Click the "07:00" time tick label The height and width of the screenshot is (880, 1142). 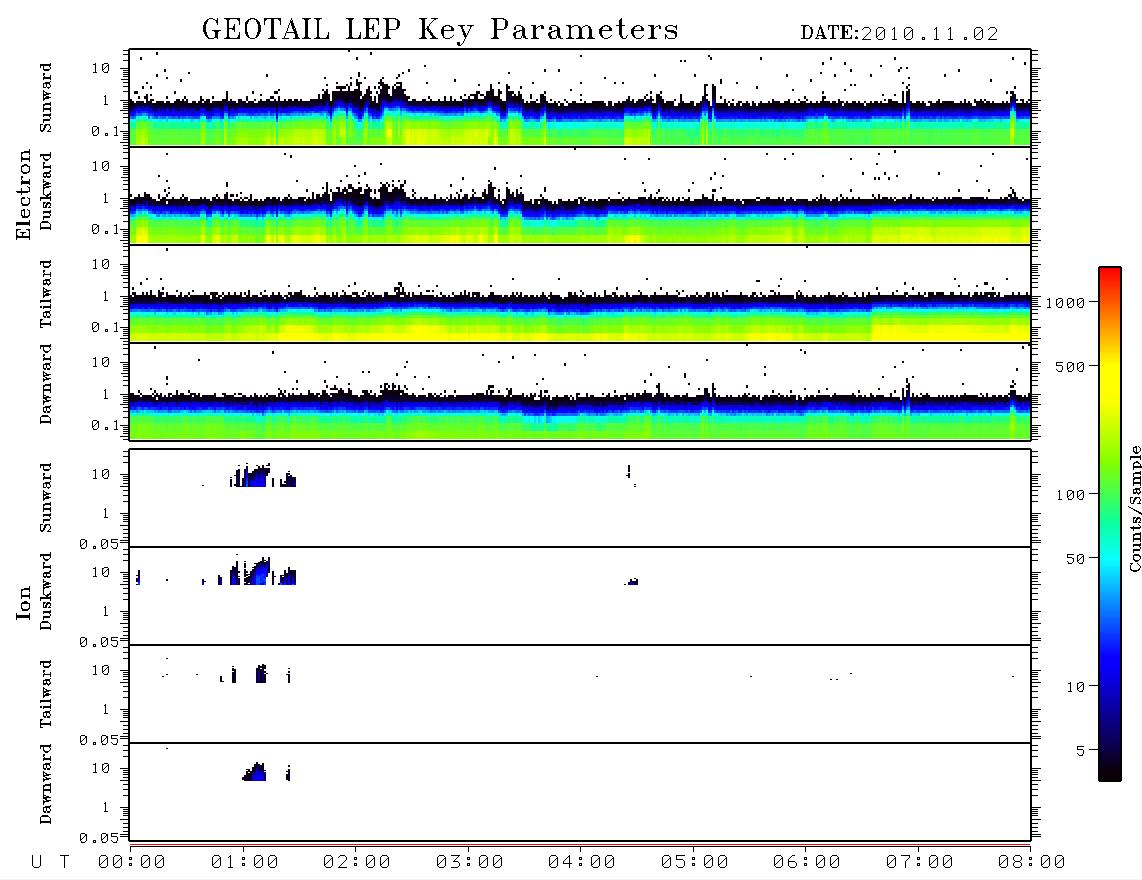(x=920, y=863)
